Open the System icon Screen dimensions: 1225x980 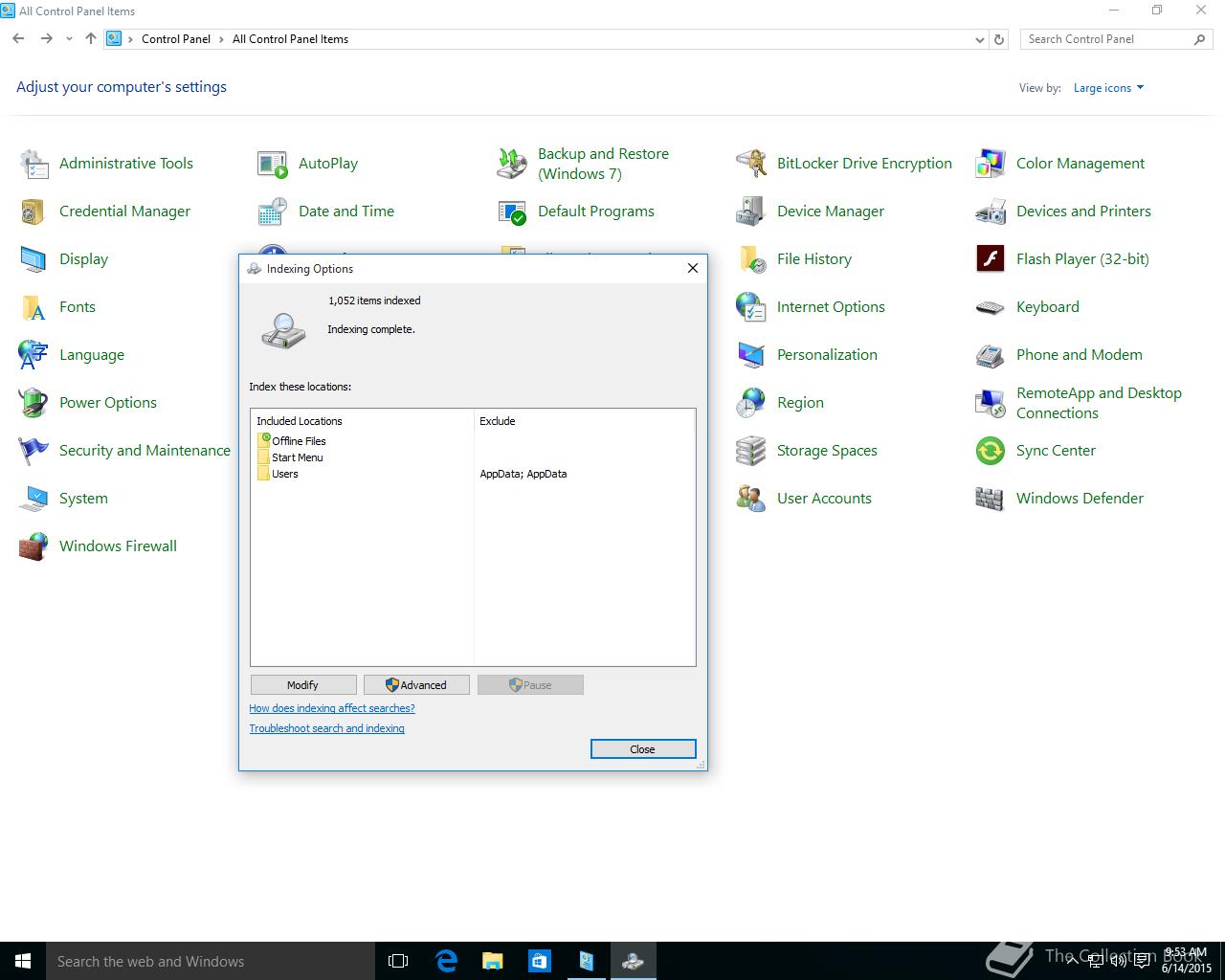[33, 499]
